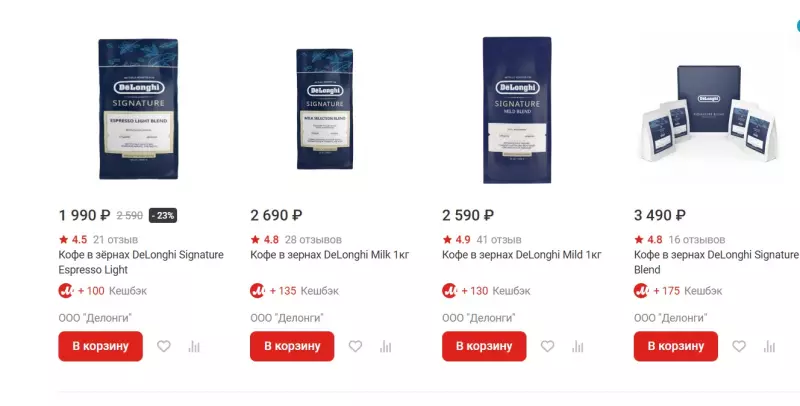Viewport: 800px width, 406px height.
Task: Favorite the DeLonghi Milk 1кг coffee
Action: click(x=356, y=346)
